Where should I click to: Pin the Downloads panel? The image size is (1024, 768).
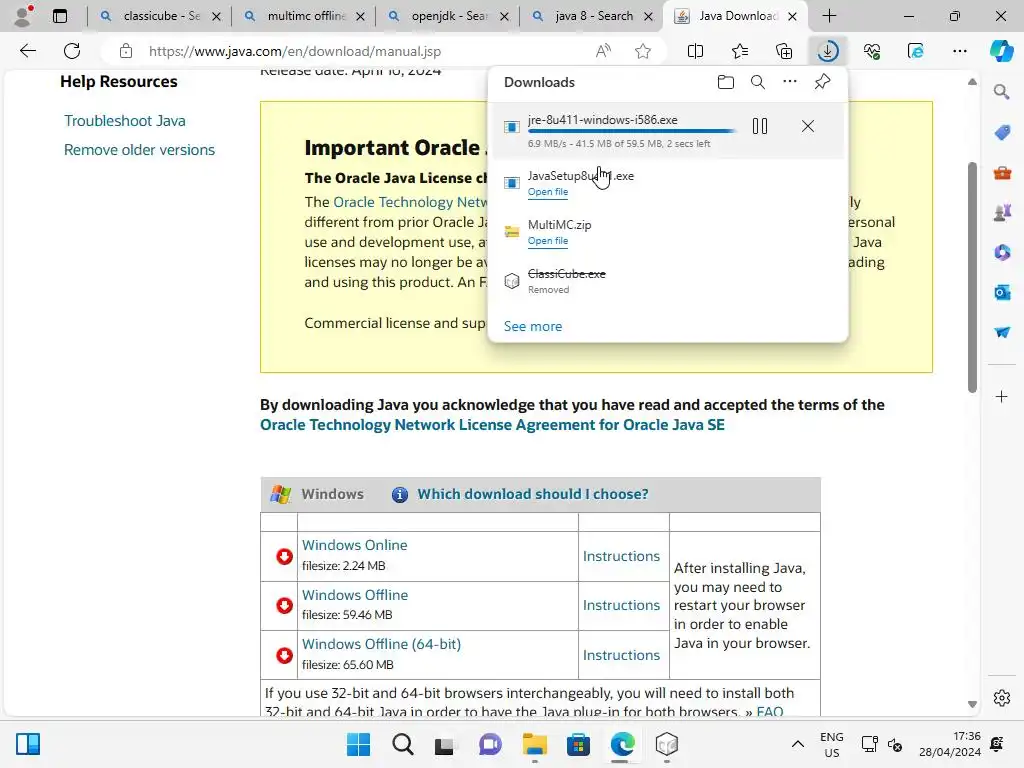pos(822,82)
